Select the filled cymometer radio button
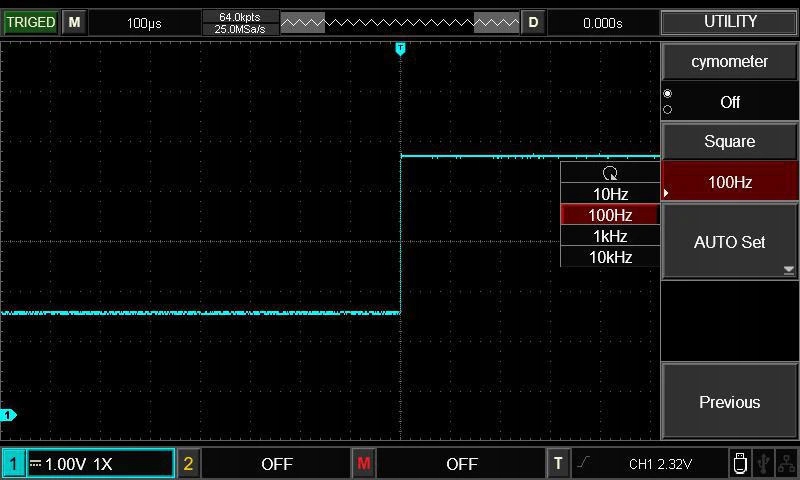 pos(668,94)
